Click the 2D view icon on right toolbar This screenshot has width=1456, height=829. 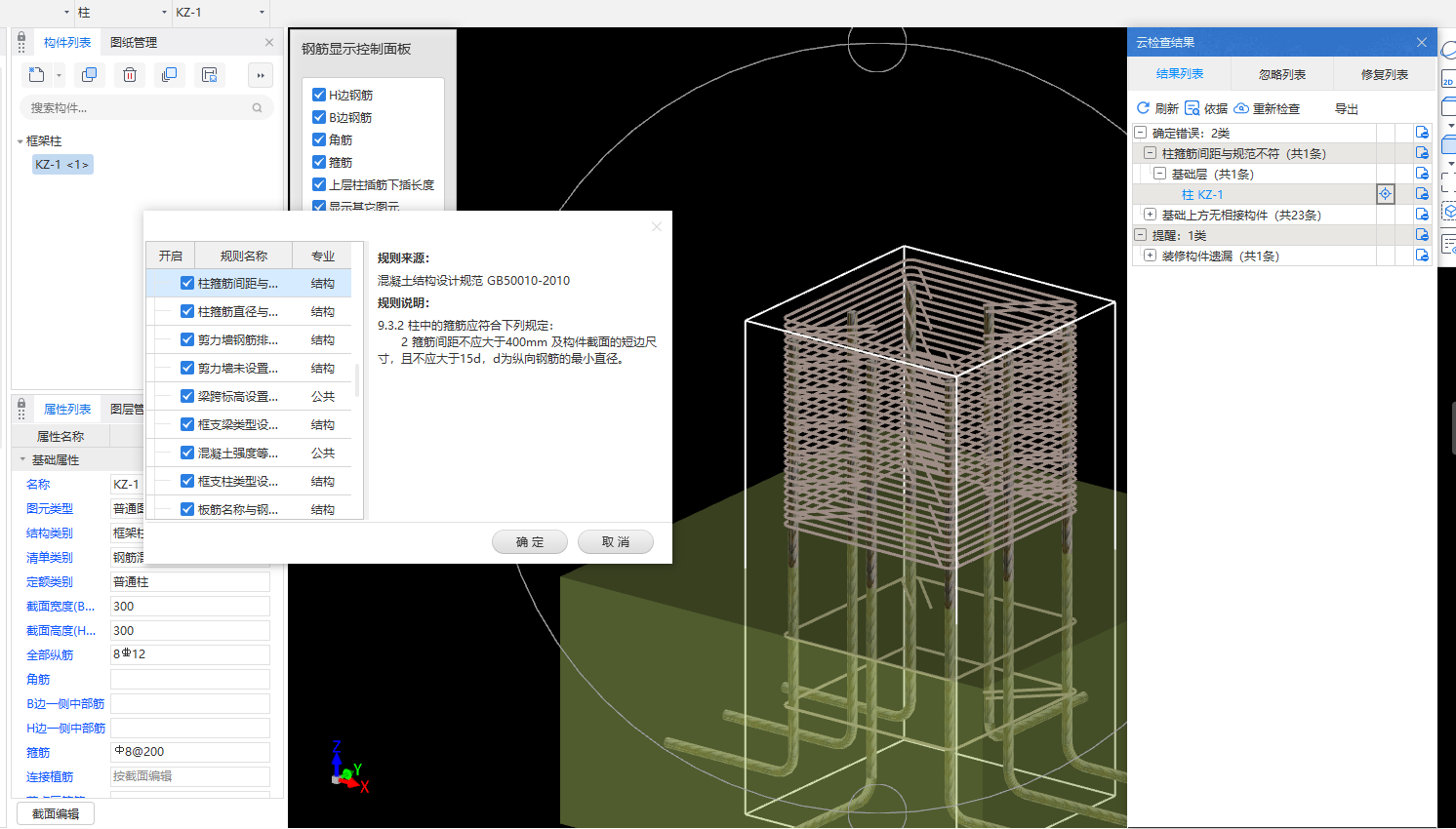[x=1448, y=78]
